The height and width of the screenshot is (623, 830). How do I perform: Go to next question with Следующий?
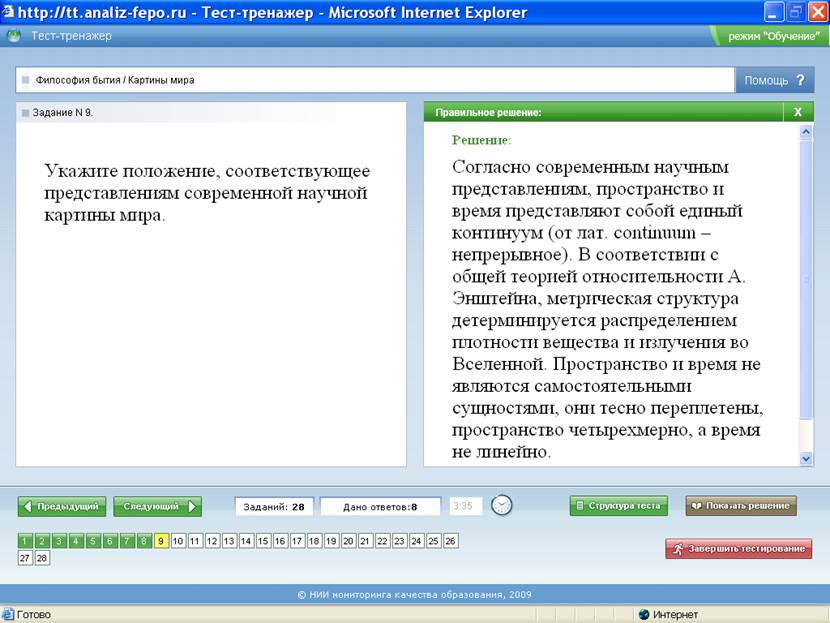point(158,507)
